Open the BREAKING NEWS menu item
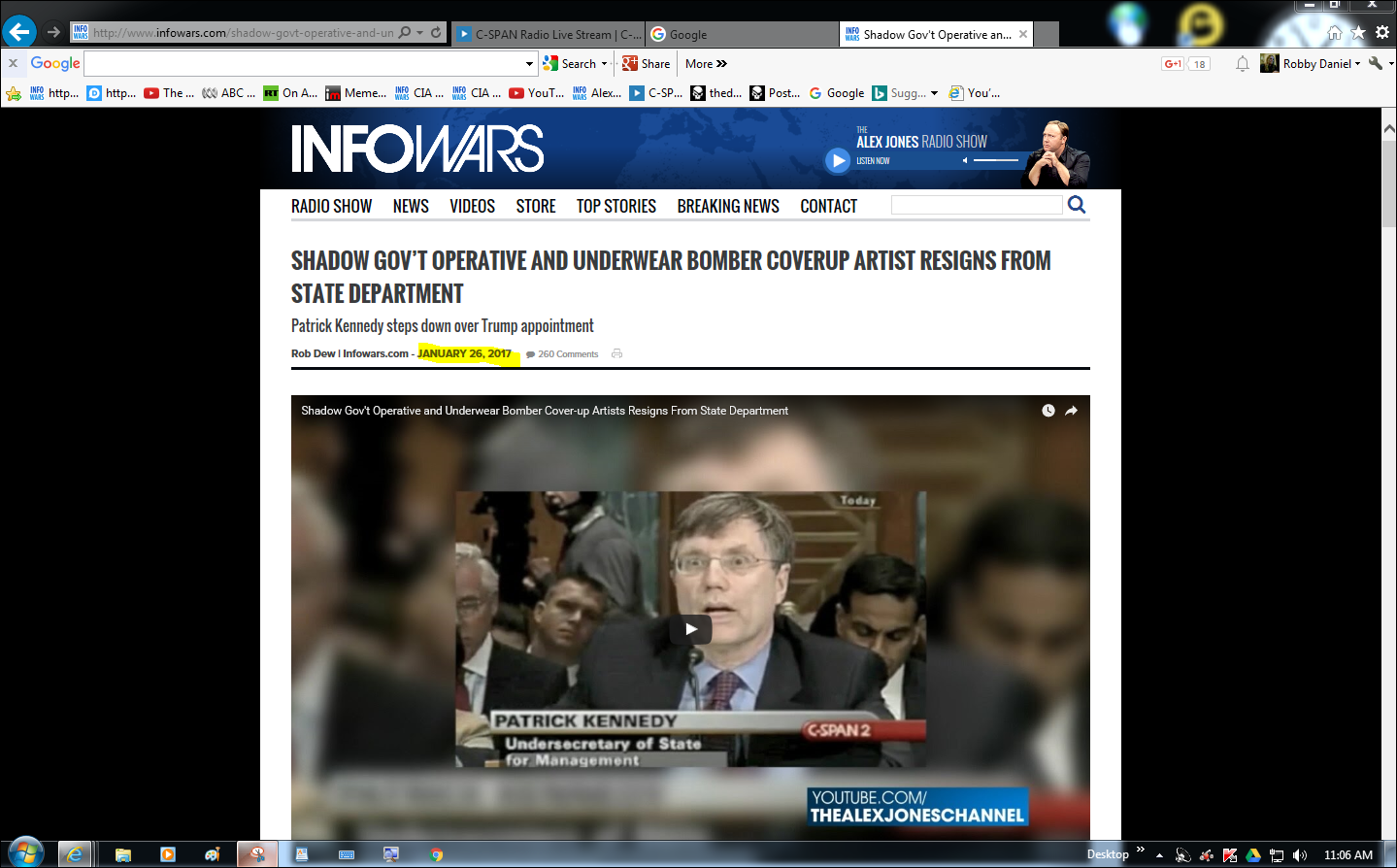 [728, 206]
